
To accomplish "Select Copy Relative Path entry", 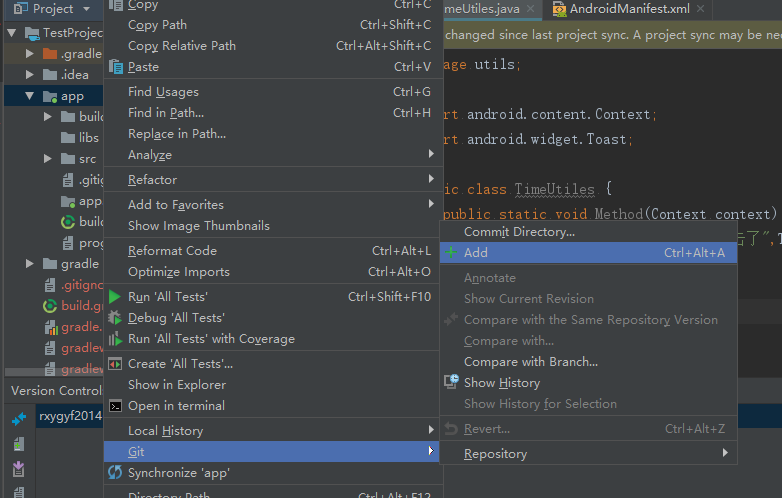I will (273, 45).
